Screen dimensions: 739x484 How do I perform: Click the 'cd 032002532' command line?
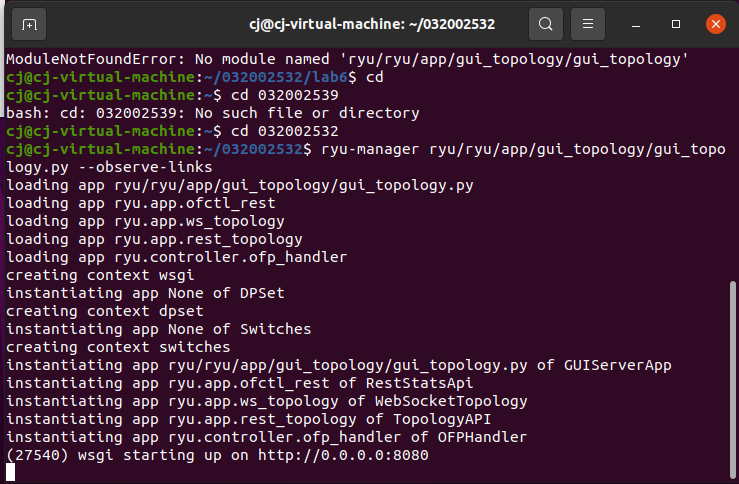[x=172, y=131]
